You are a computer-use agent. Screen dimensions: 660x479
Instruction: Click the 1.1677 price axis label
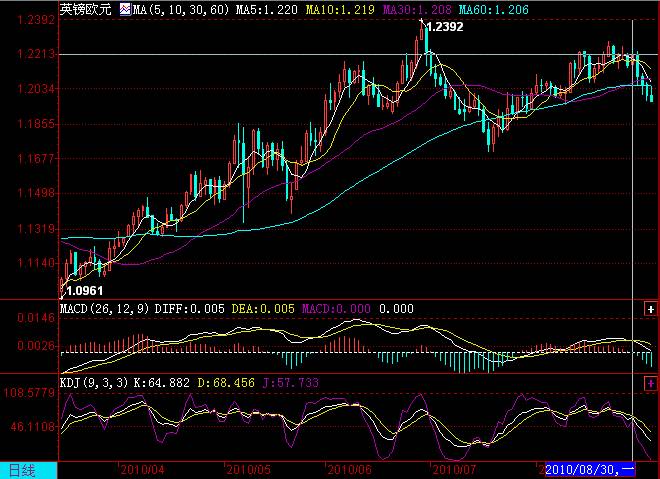click(x=36, y=159)
